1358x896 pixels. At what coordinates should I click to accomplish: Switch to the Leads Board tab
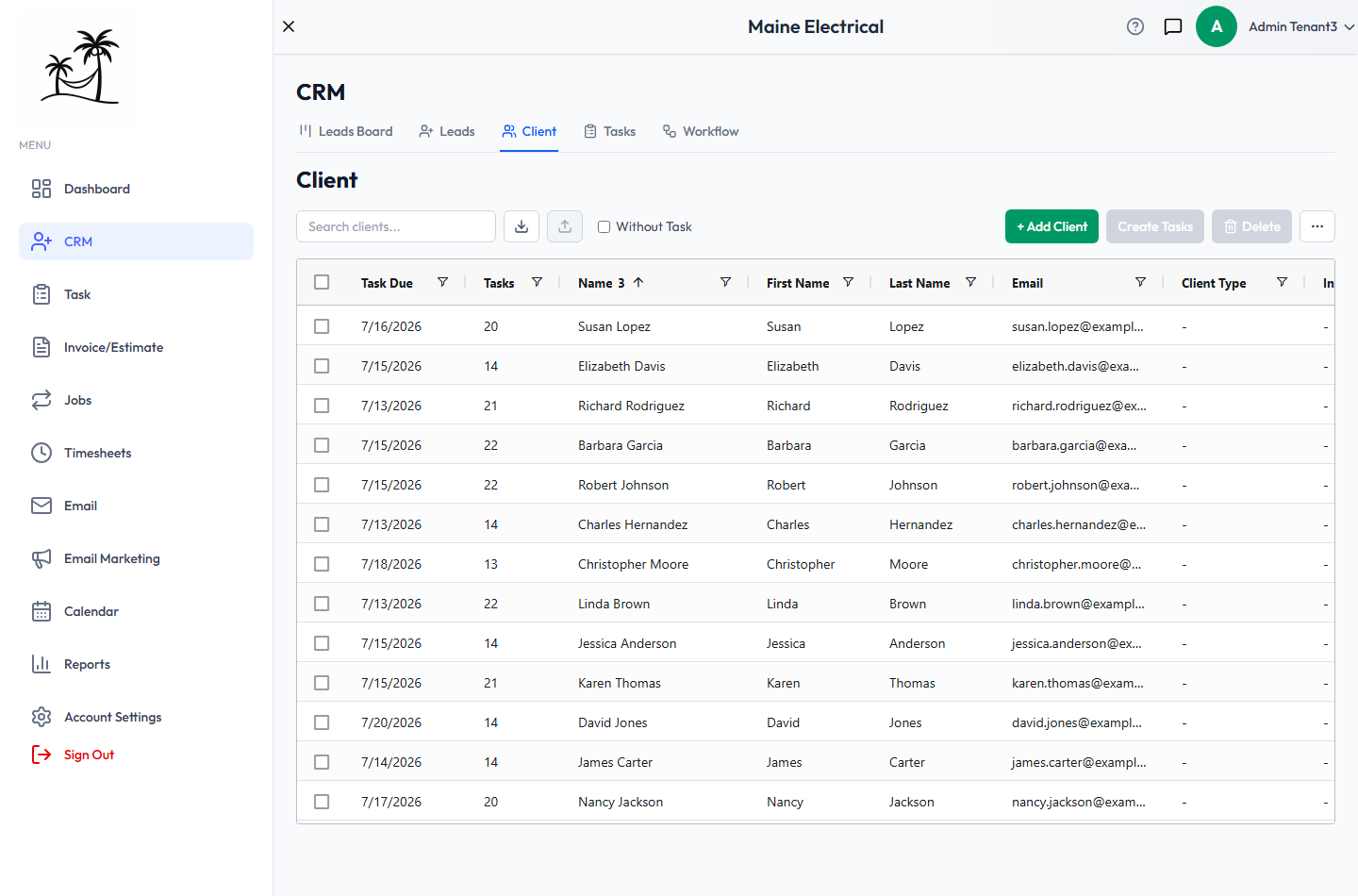tap(345, 131)
